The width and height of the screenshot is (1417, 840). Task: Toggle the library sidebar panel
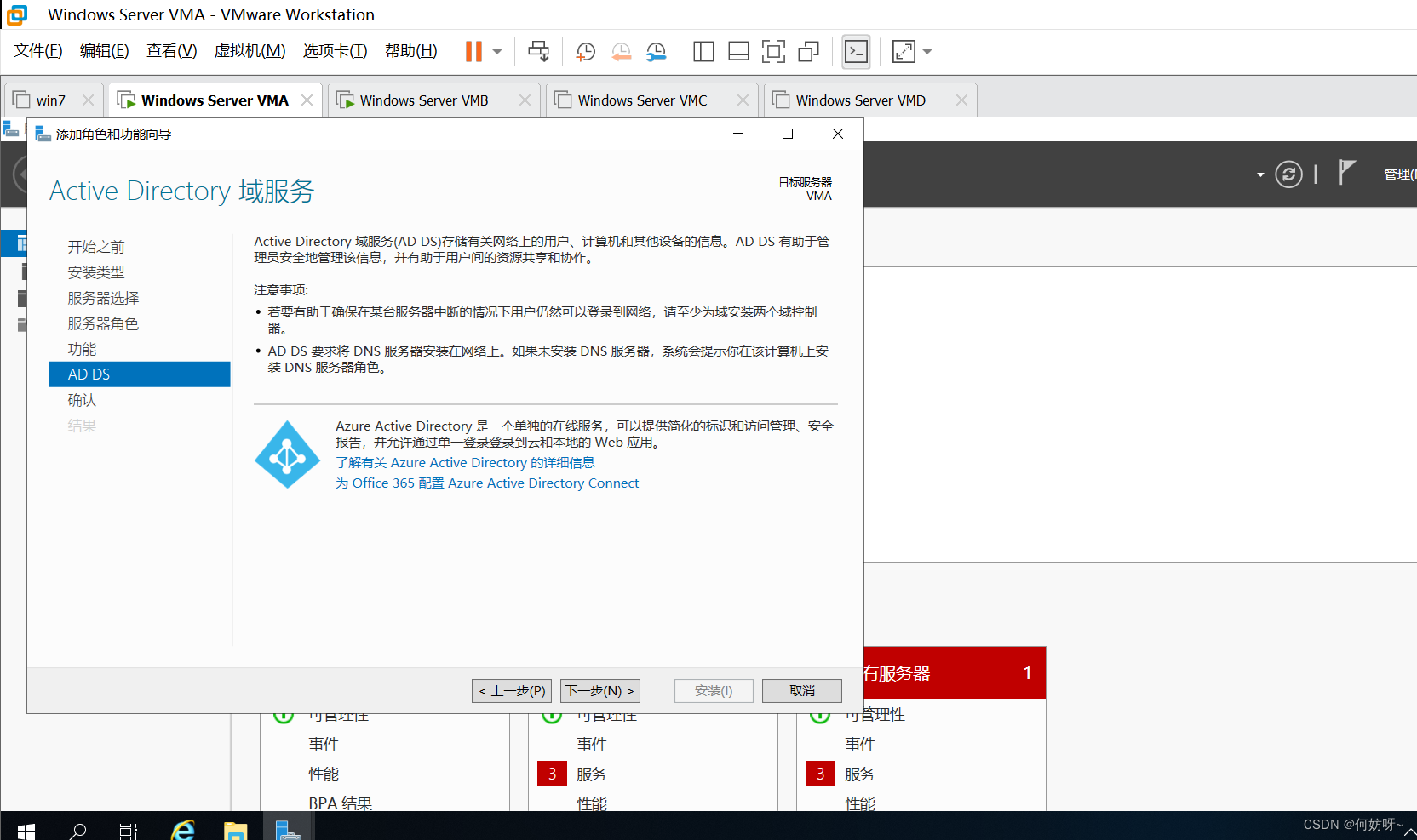tap(703, 52)
